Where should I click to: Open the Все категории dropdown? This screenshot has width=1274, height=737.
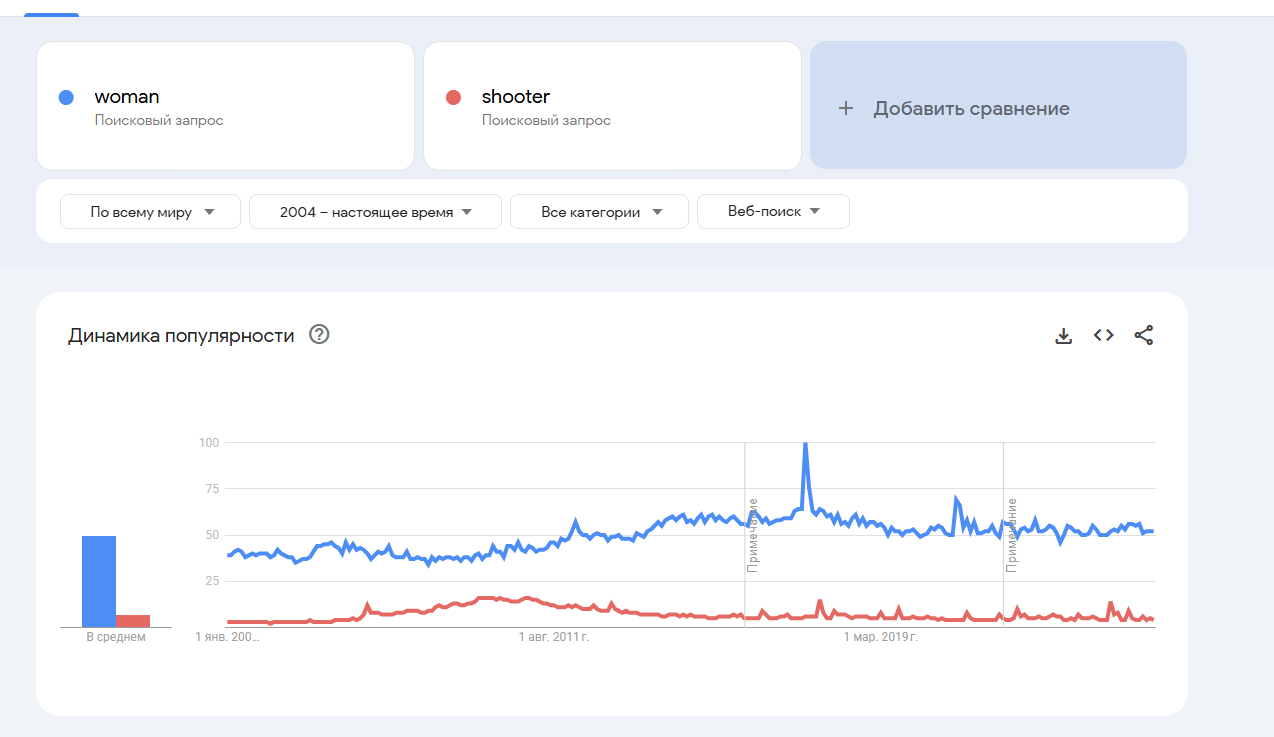[x=599, y=212]
